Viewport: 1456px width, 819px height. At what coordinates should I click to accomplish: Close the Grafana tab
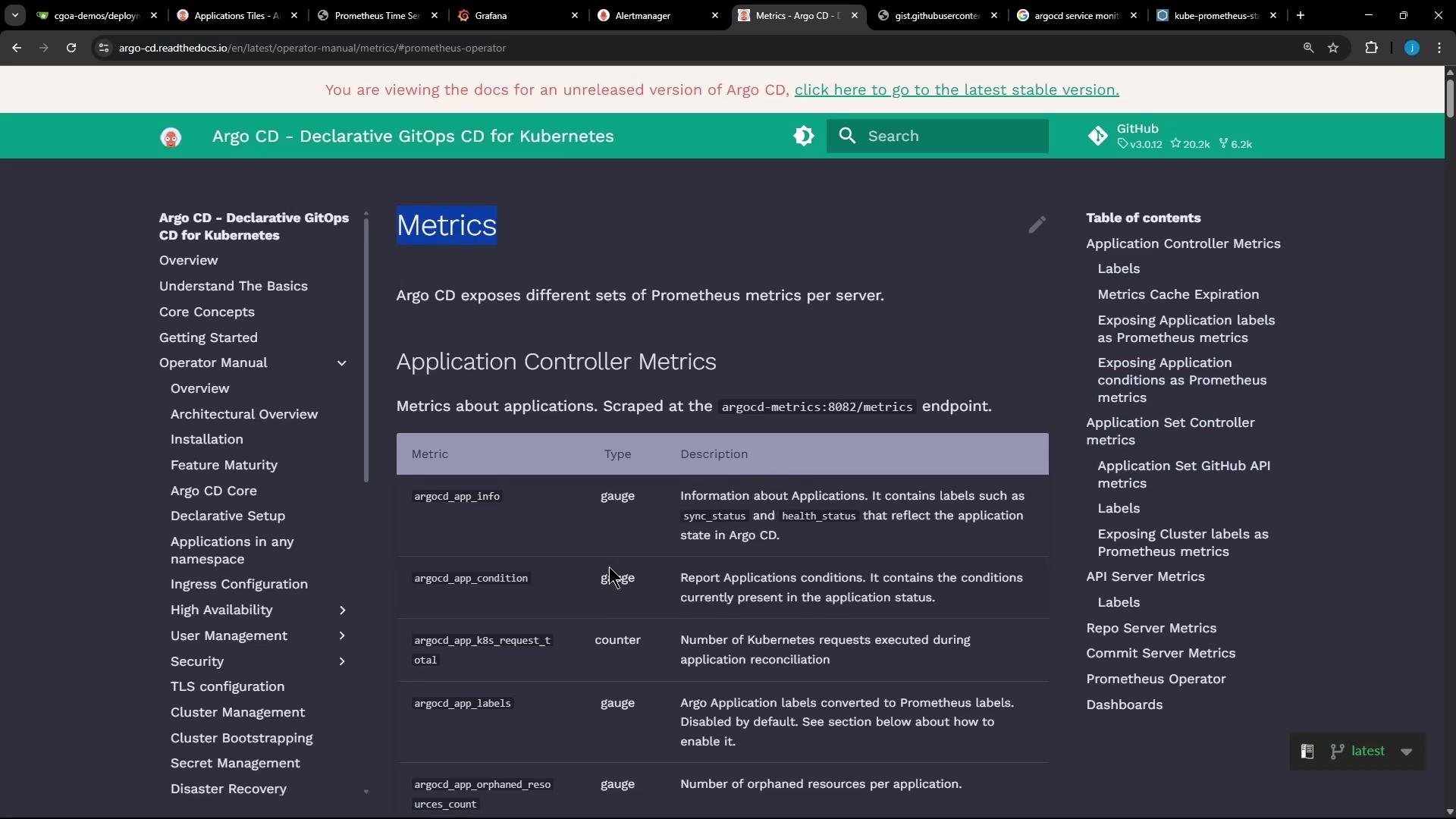tap(575, 15)
